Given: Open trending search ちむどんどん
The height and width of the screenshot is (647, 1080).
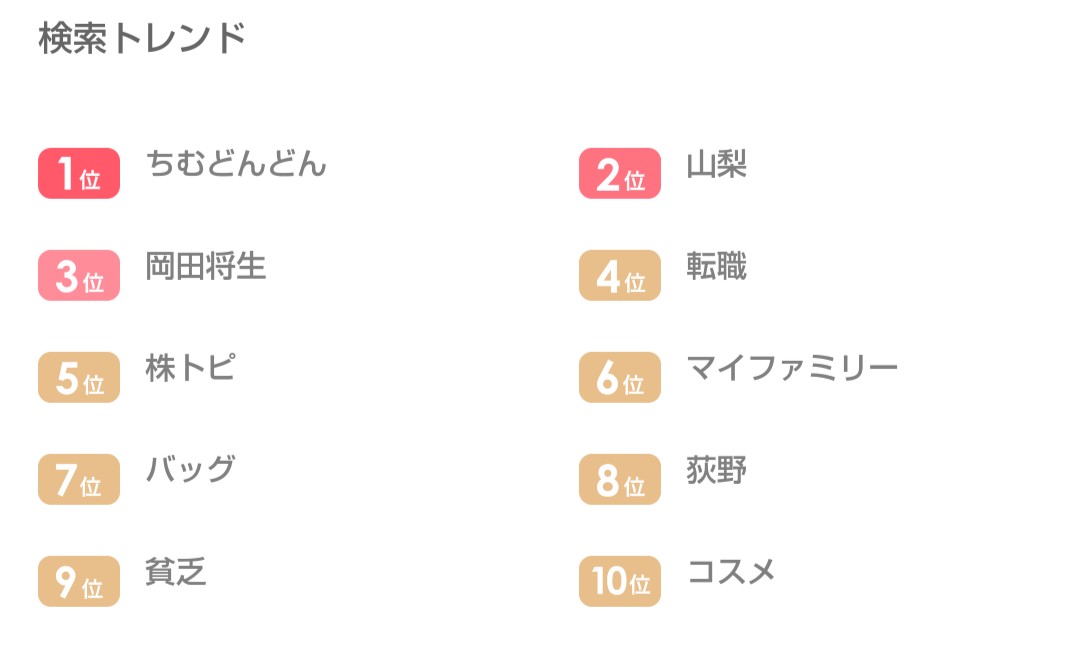Looking at the screenshot, I should (x=236, y=164).
